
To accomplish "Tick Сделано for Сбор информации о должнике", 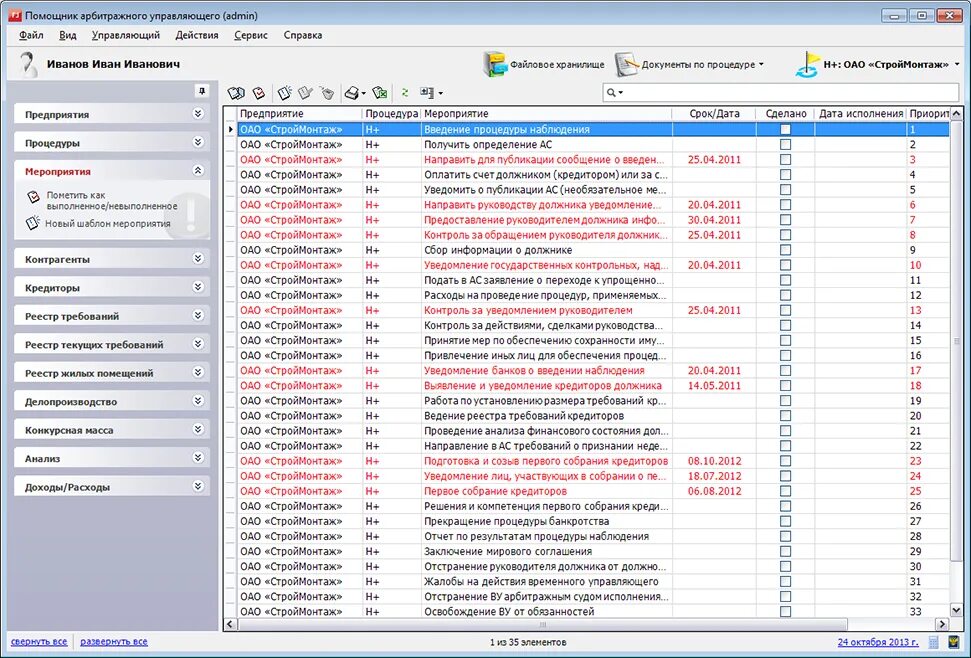I will click(x=785, y=250).
